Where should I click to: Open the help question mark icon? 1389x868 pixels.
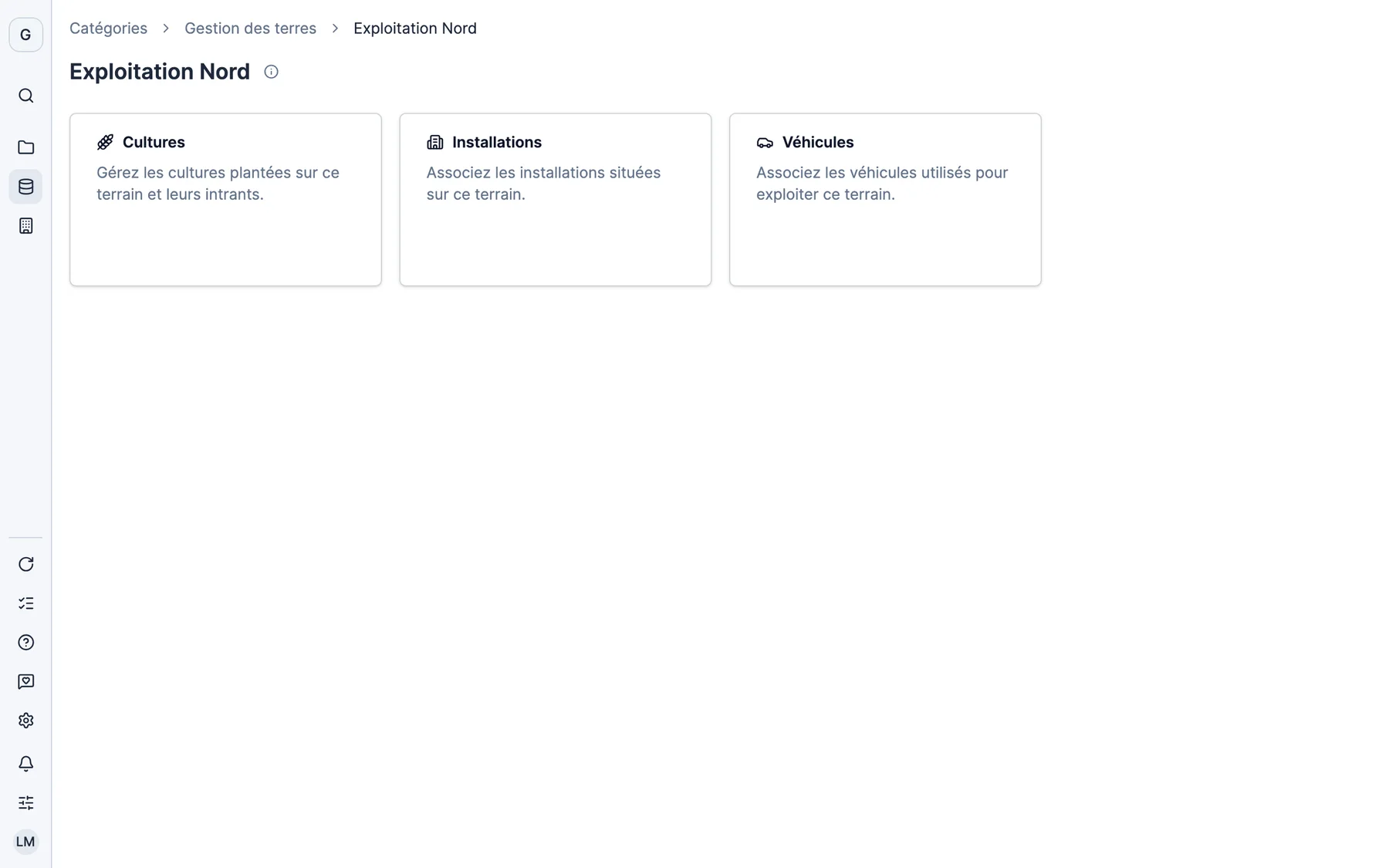(x=25, y=643)
